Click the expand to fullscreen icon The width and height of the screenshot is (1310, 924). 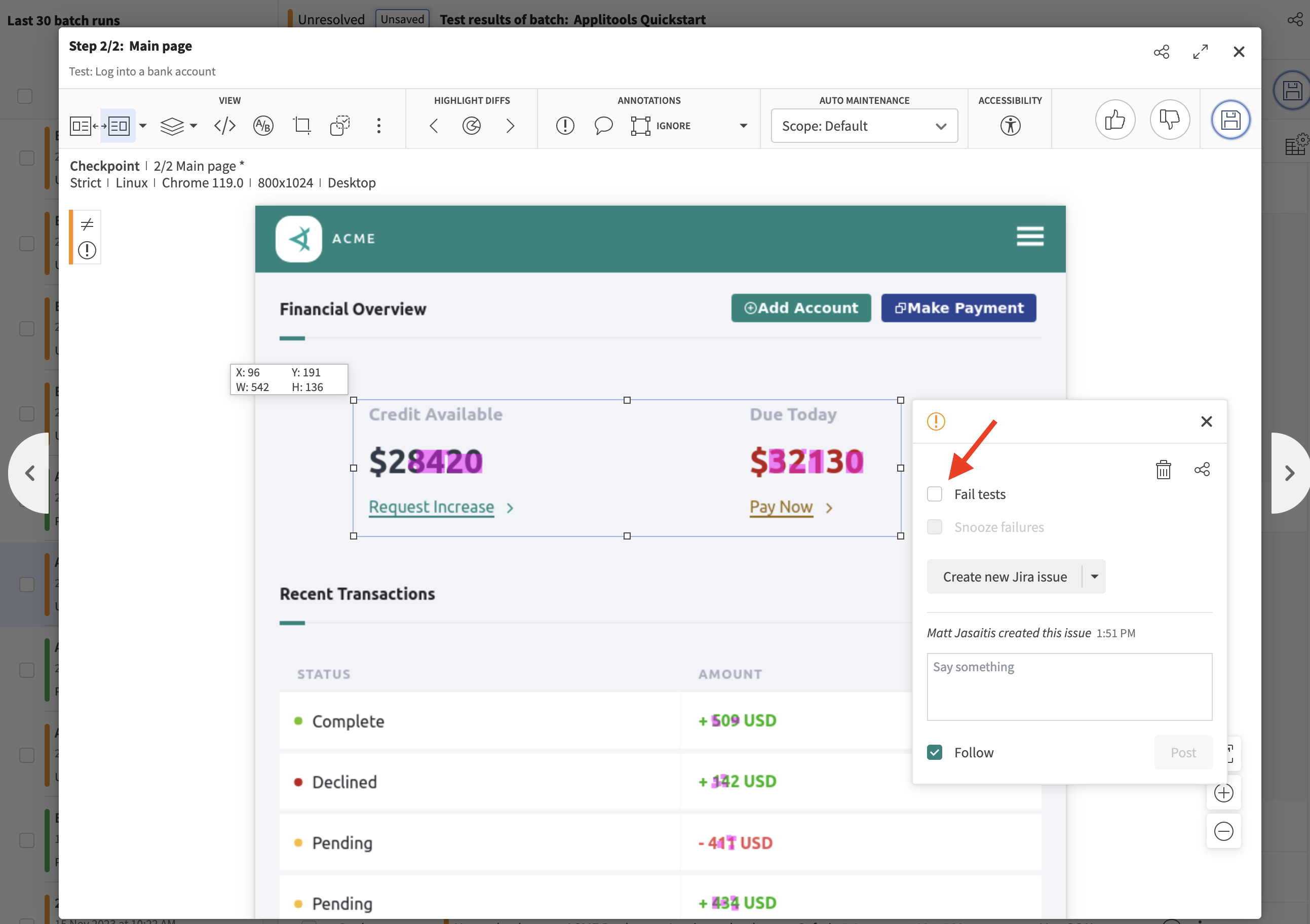(1200, 51)
